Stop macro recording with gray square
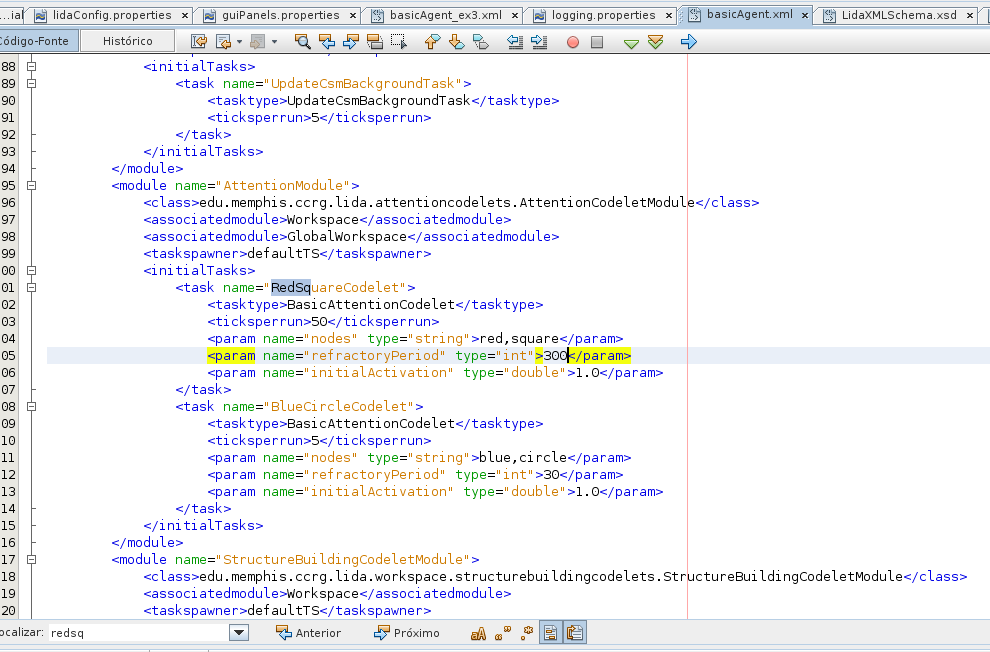Image resolution: width=990 pixels, height=652 pixels. (x=597, y=42)
